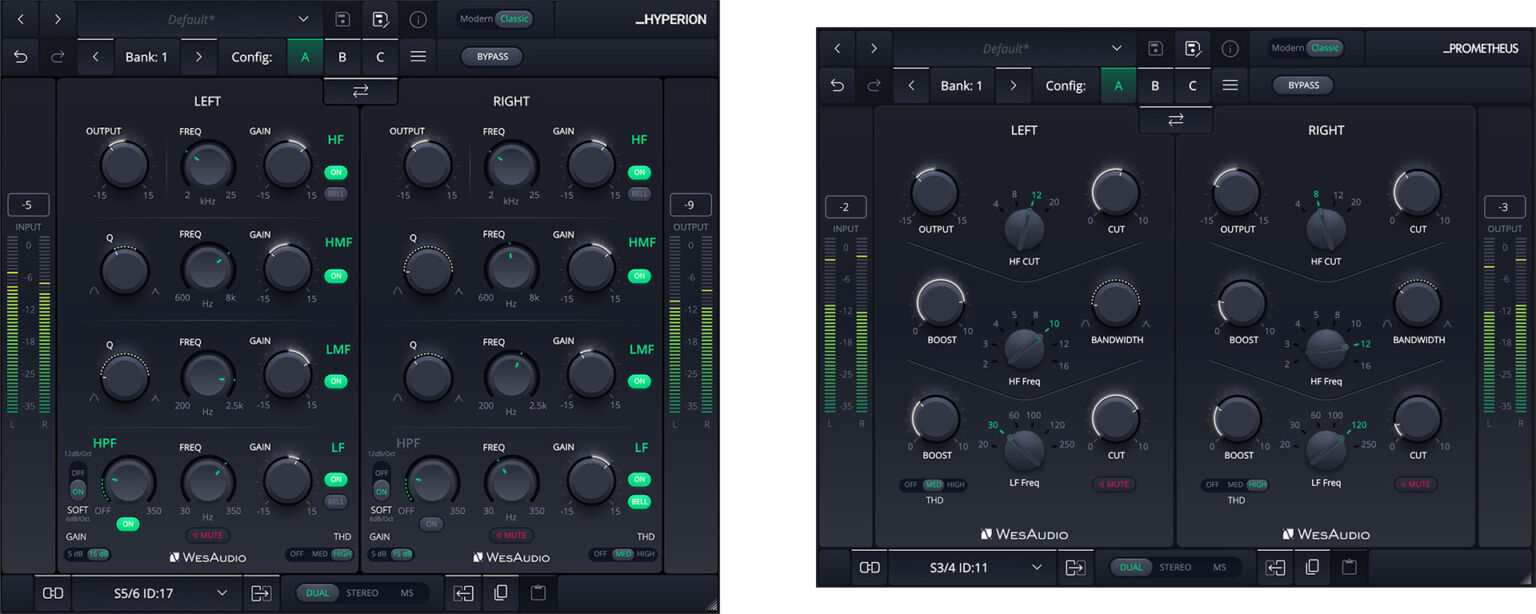Image resolution: width=1536 pixels, height=614 pixels.
Task: Click the save-as preset icon in Hyperion
Action: [380, 19]
